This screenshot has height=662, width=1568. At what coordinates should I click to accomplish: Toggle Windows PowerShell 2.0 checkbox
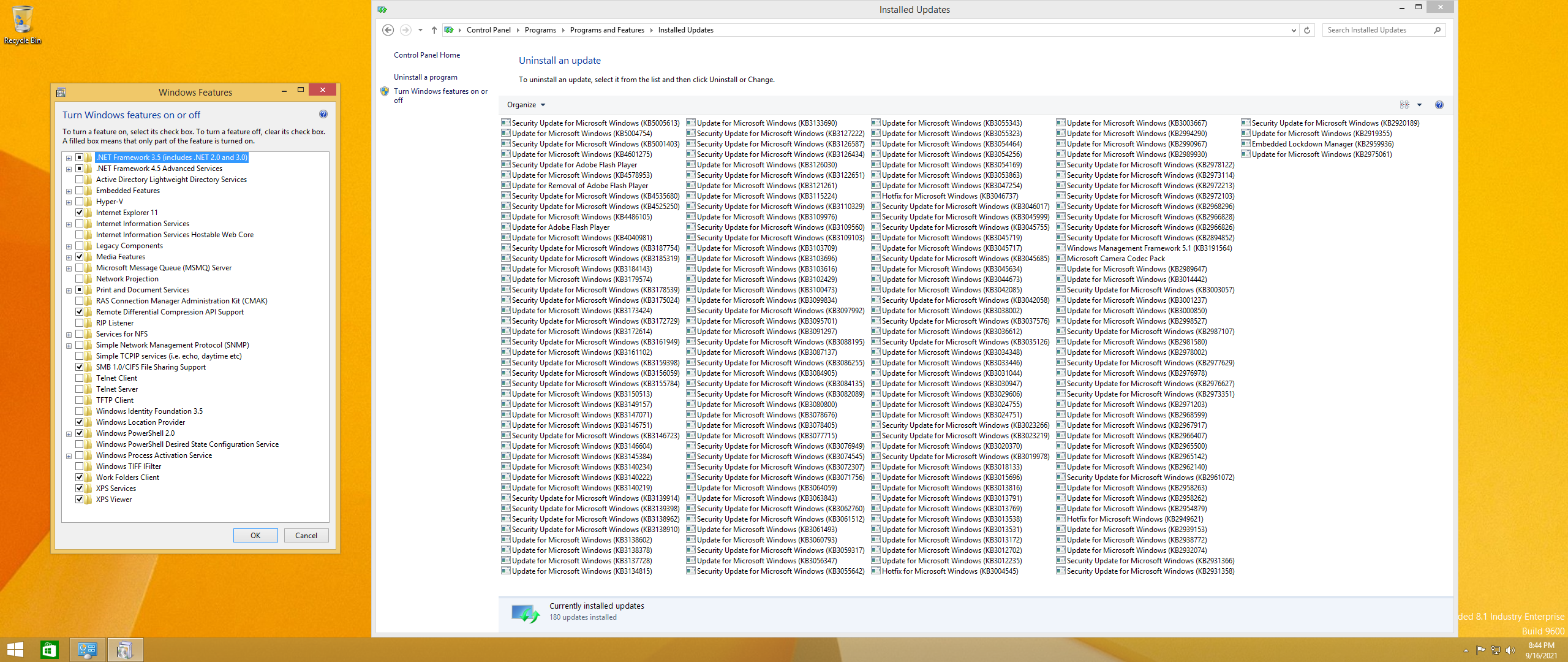point(80,433)
